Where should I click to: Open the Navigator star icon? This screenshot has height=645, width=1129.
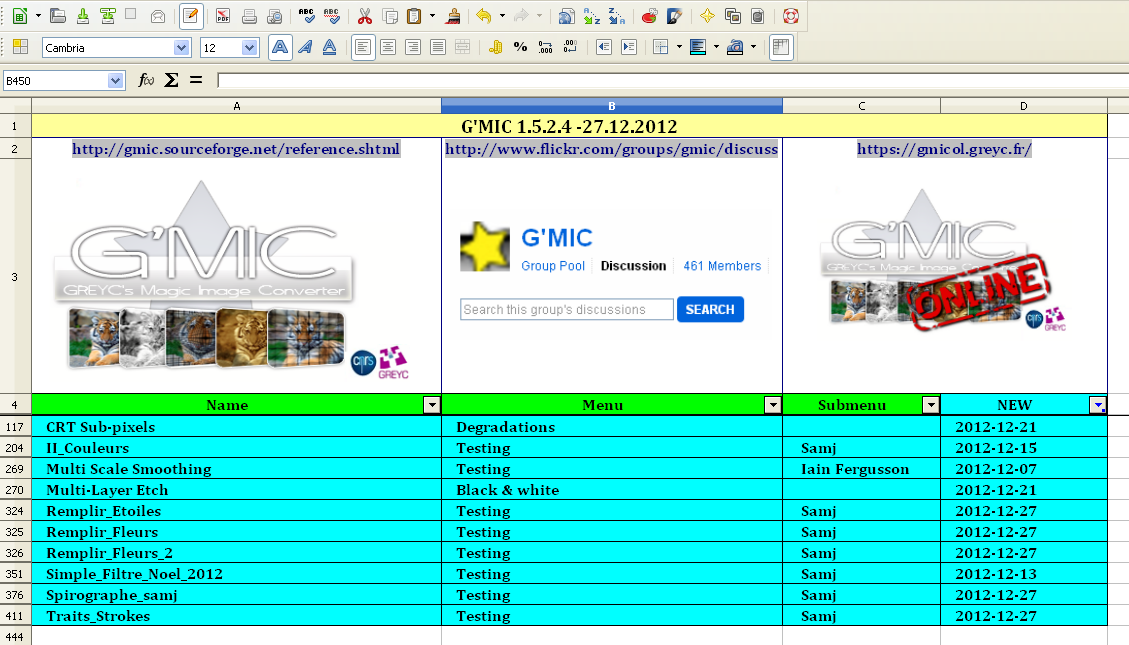point(707,16)
